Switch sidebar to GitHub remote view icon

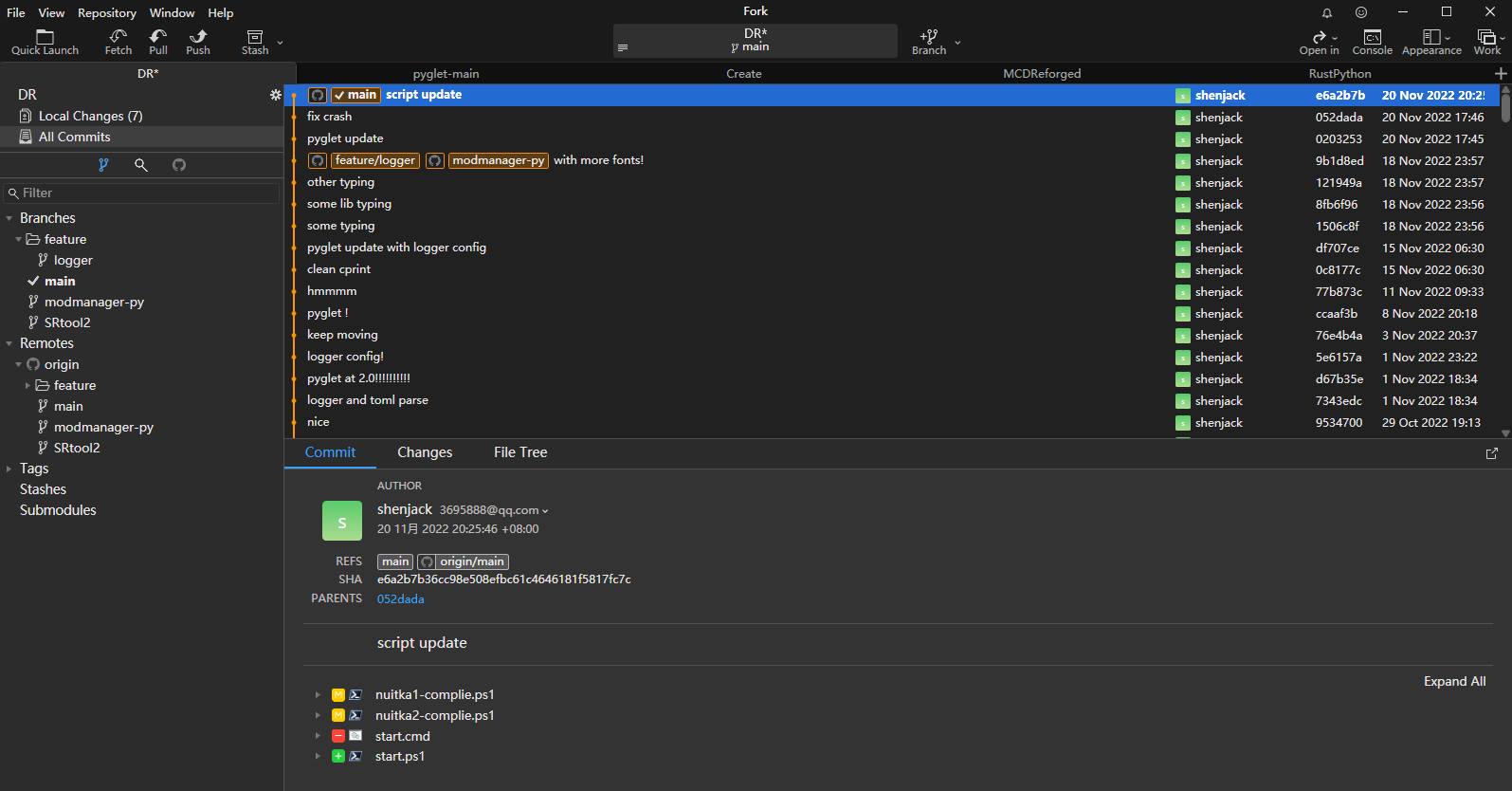point(179,165)
